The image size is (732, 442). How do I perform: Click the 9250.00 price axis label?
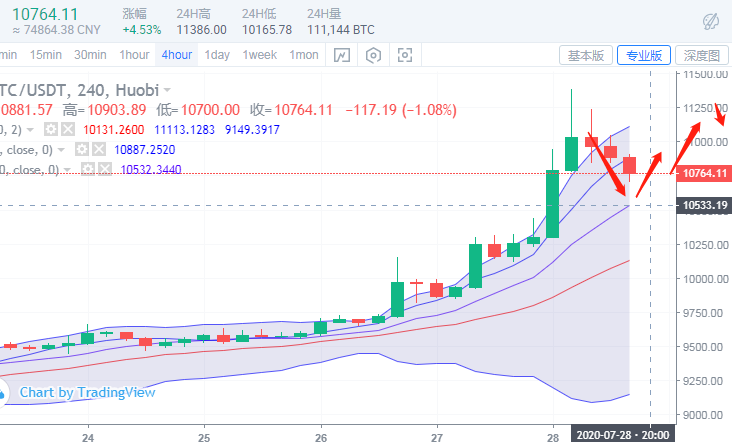click(x=703, y=381)
